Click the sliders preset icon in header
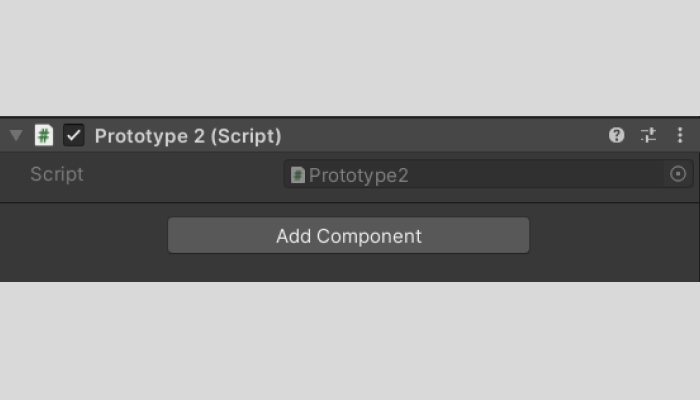The image size is (700, 400). coord(648,135)
